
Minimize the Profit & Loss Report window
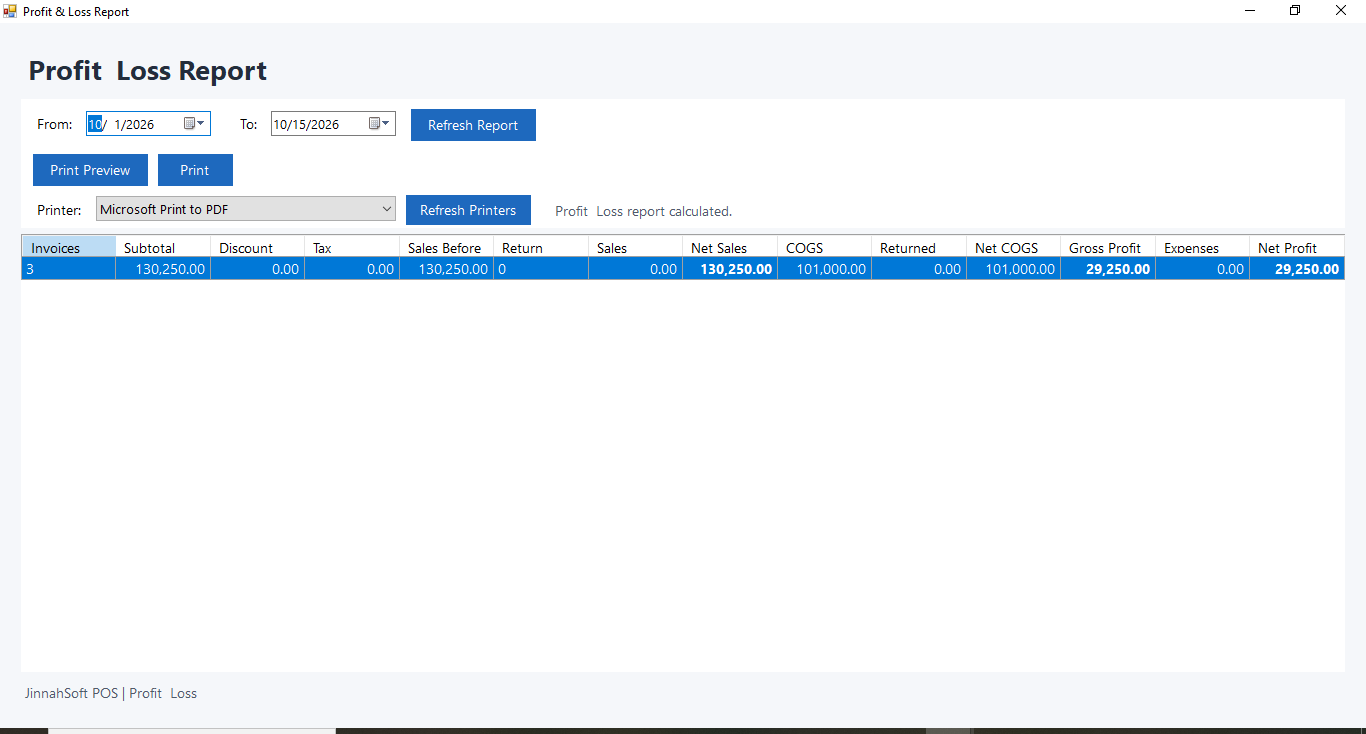click(x=1250, y=11)
